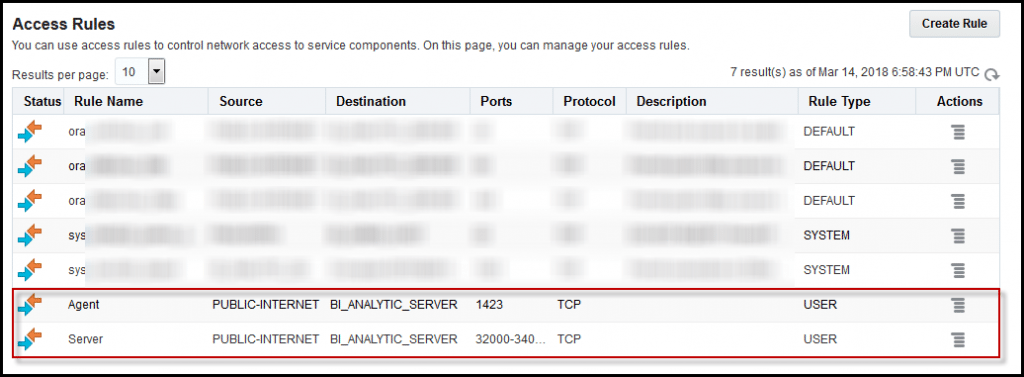
Task: Click TCP protocol in Server row
Action: pos(568,340)
